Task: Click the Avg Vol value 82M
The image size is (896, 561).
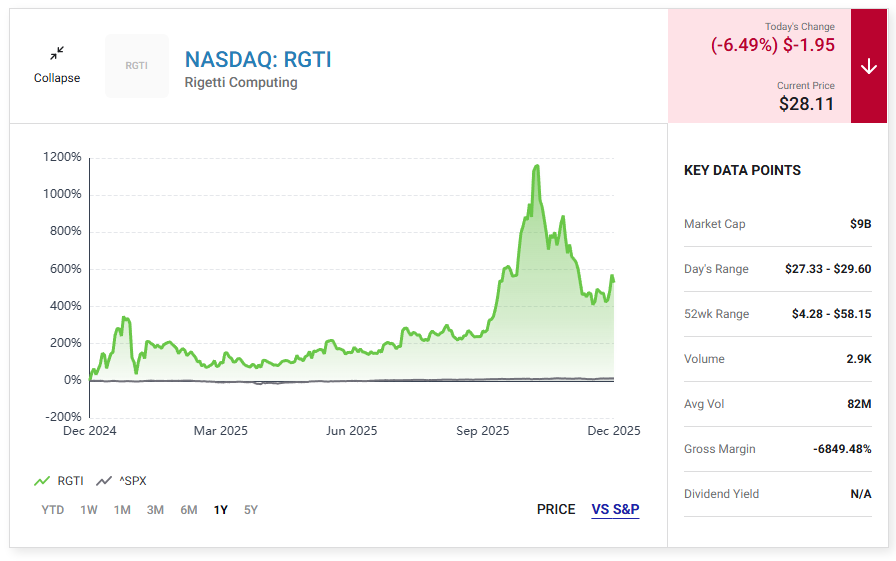Action: pos(859,404)
